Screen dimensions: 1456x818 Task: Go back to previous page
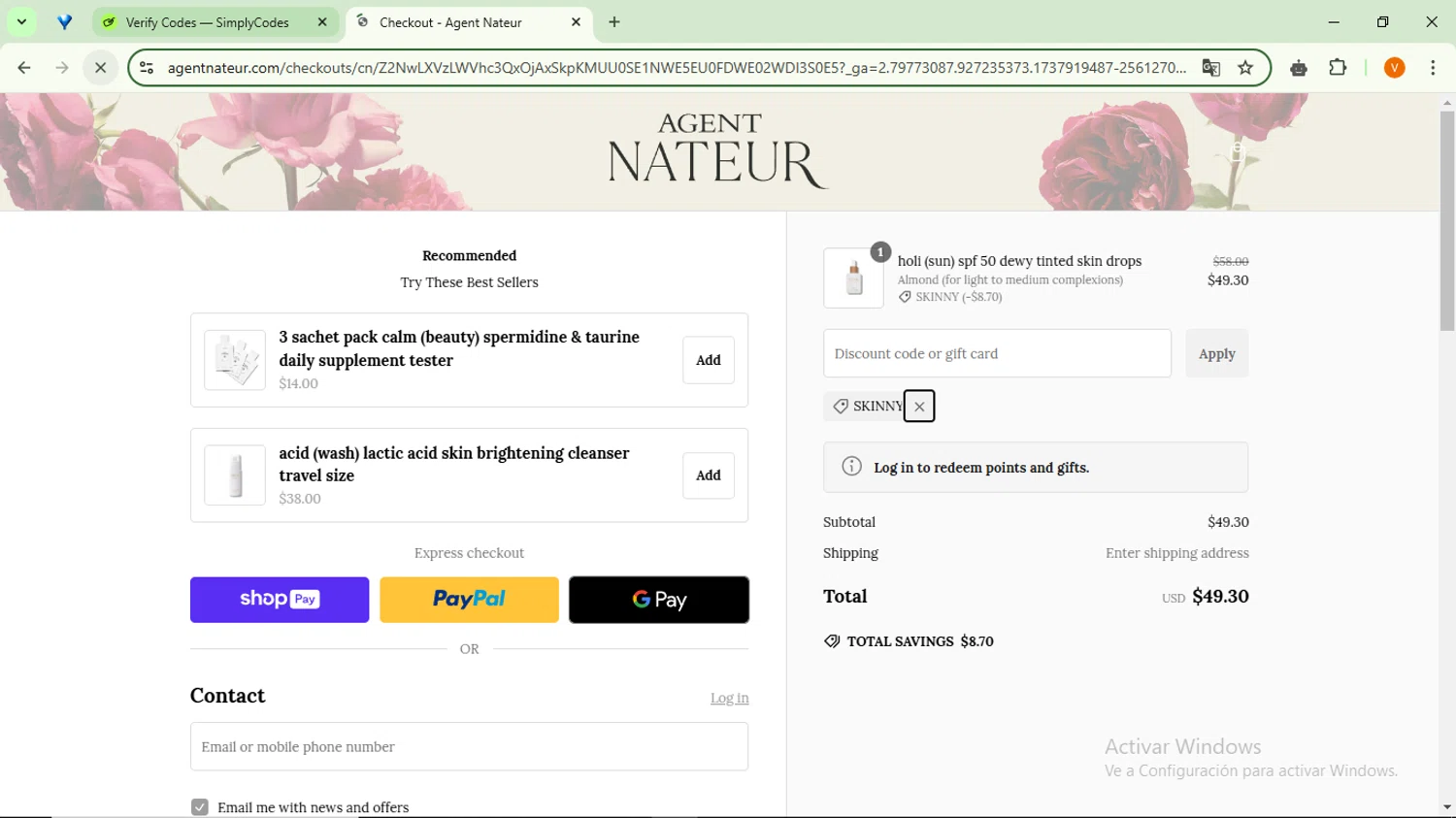(24, 68)
